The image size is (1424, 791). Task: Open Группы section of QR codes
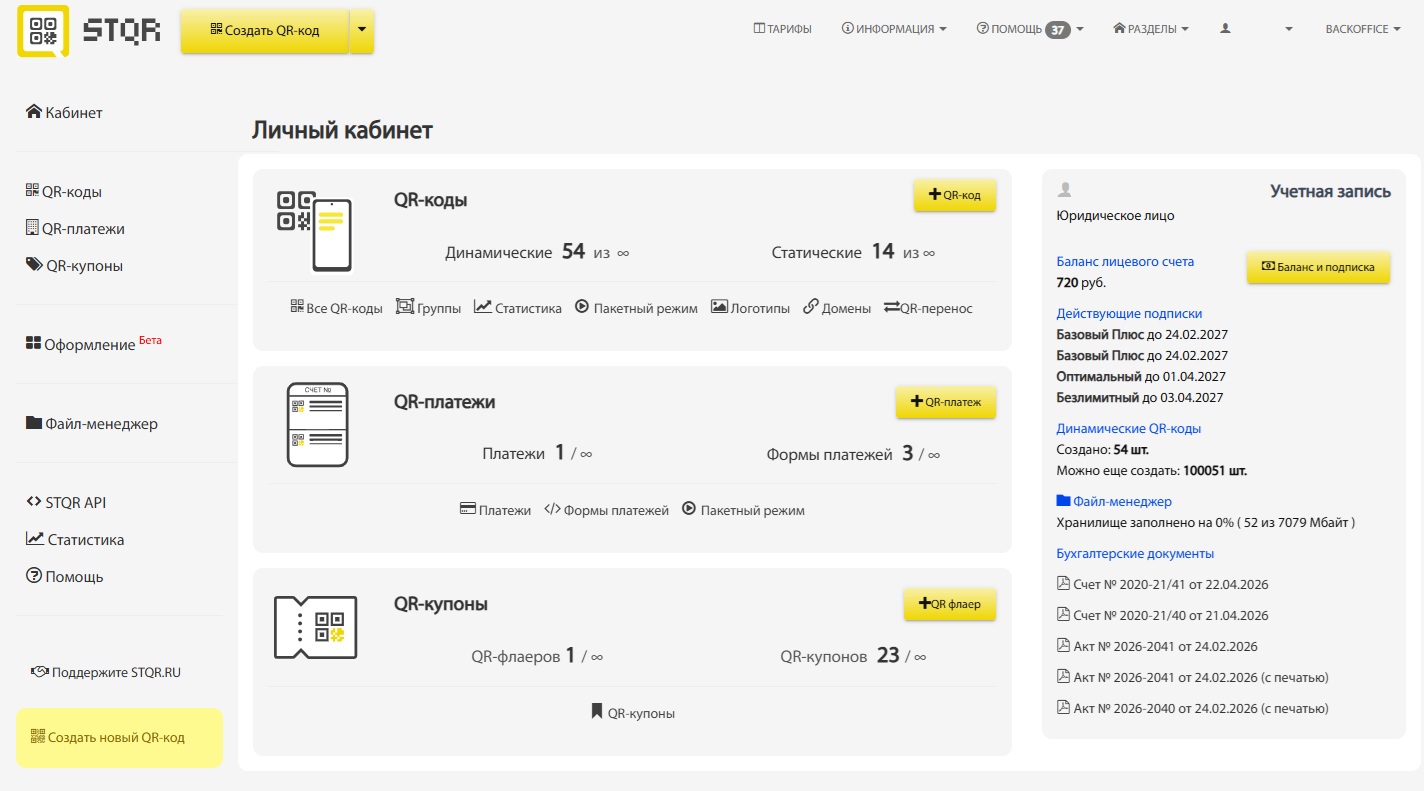(429, 308)
